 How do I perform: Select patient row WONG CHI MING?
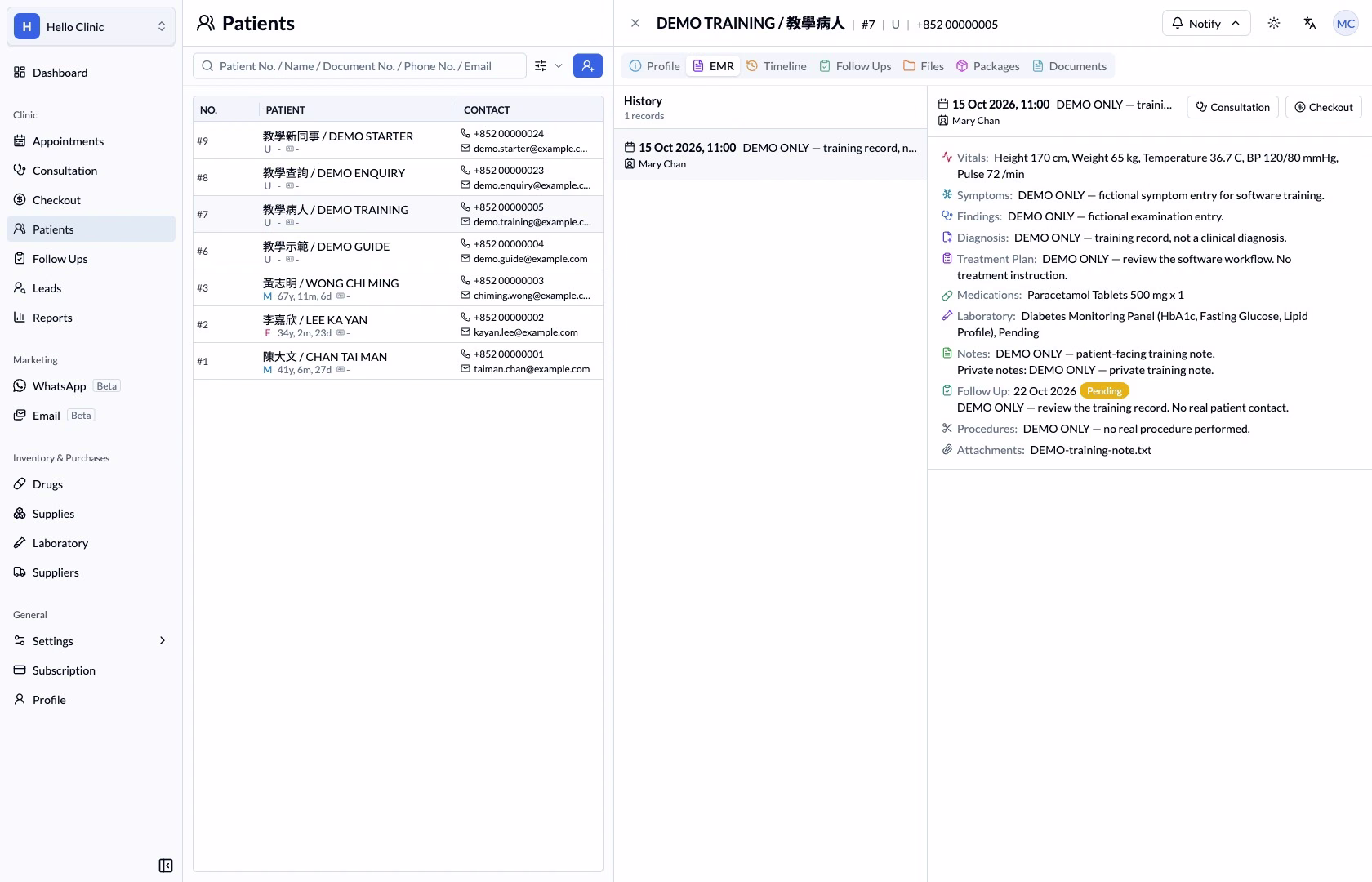point(399,287)
